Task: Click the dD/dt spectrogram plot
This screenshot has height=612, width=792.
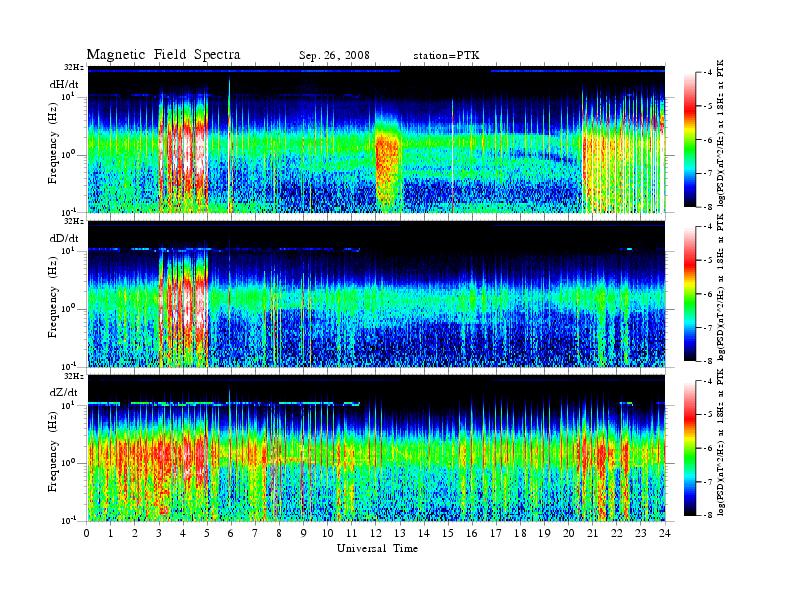Action: (376, 293)
